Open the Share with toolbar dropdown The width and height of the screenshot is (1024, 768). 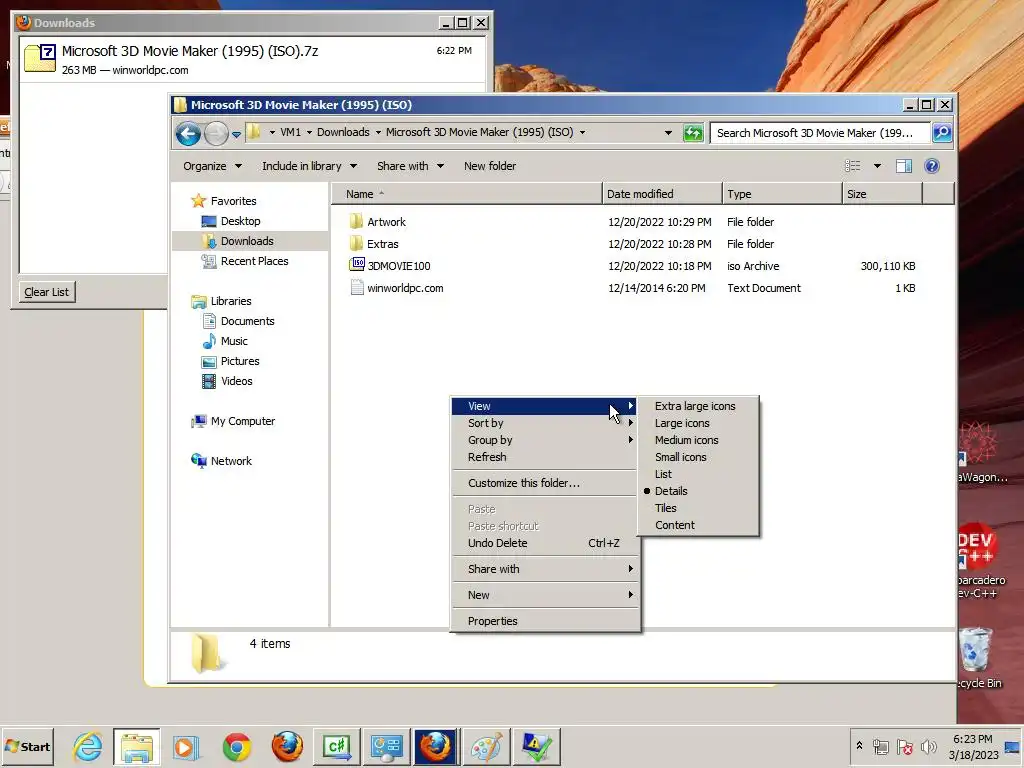(410, 166)
